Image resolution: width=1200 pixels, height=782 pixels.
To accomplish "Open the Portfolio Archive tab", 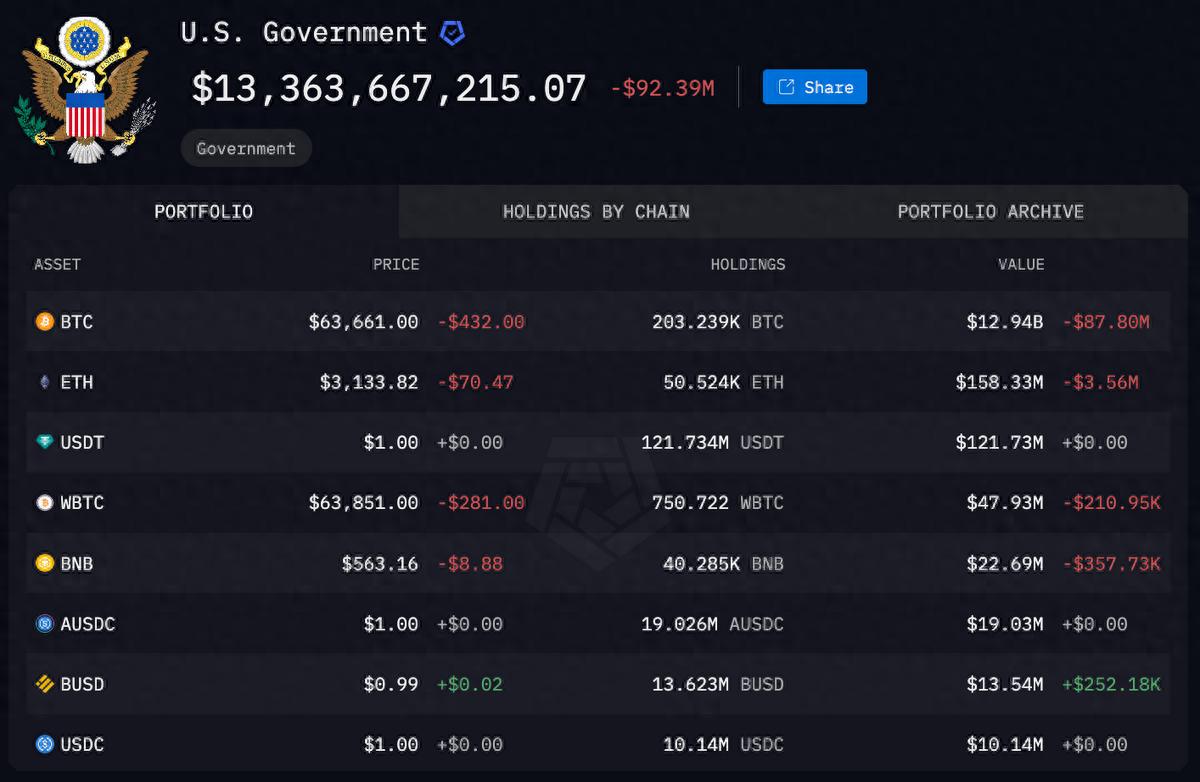I will pyautogui.click(x=990, y=211).
